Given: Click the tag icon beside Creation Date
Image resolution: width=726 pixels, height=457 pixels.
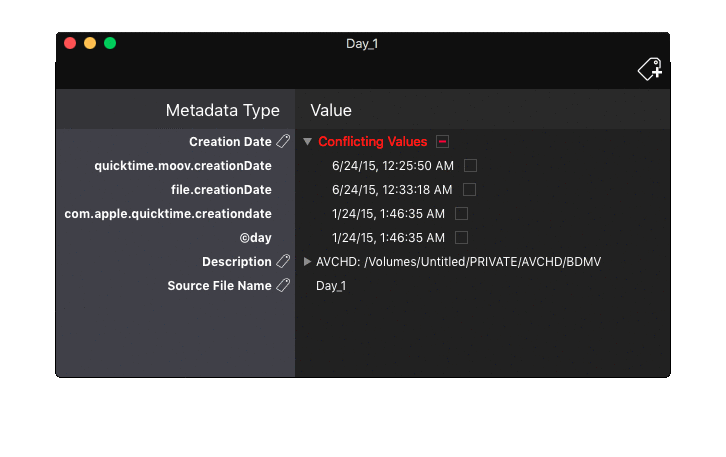Looking at the screenshot, I should 283,142.
